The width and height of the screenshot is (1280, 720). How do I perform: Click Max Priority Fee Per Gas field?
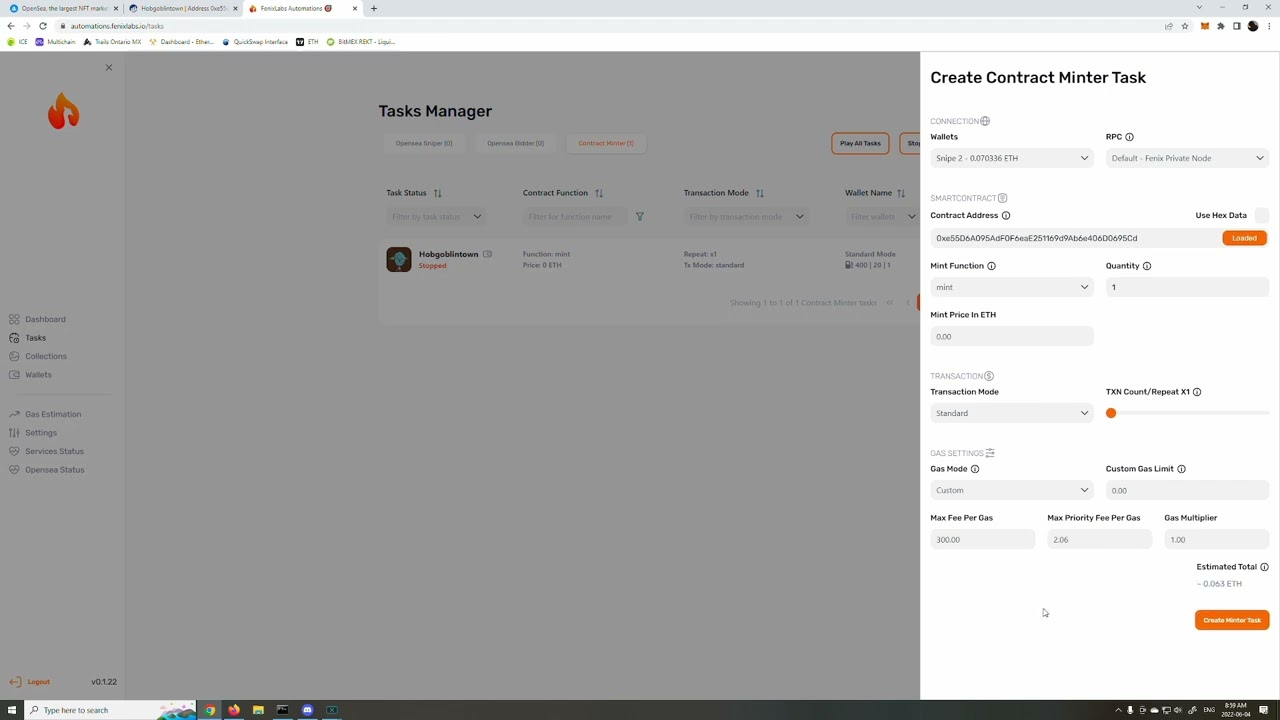[x=1099, y=540]
